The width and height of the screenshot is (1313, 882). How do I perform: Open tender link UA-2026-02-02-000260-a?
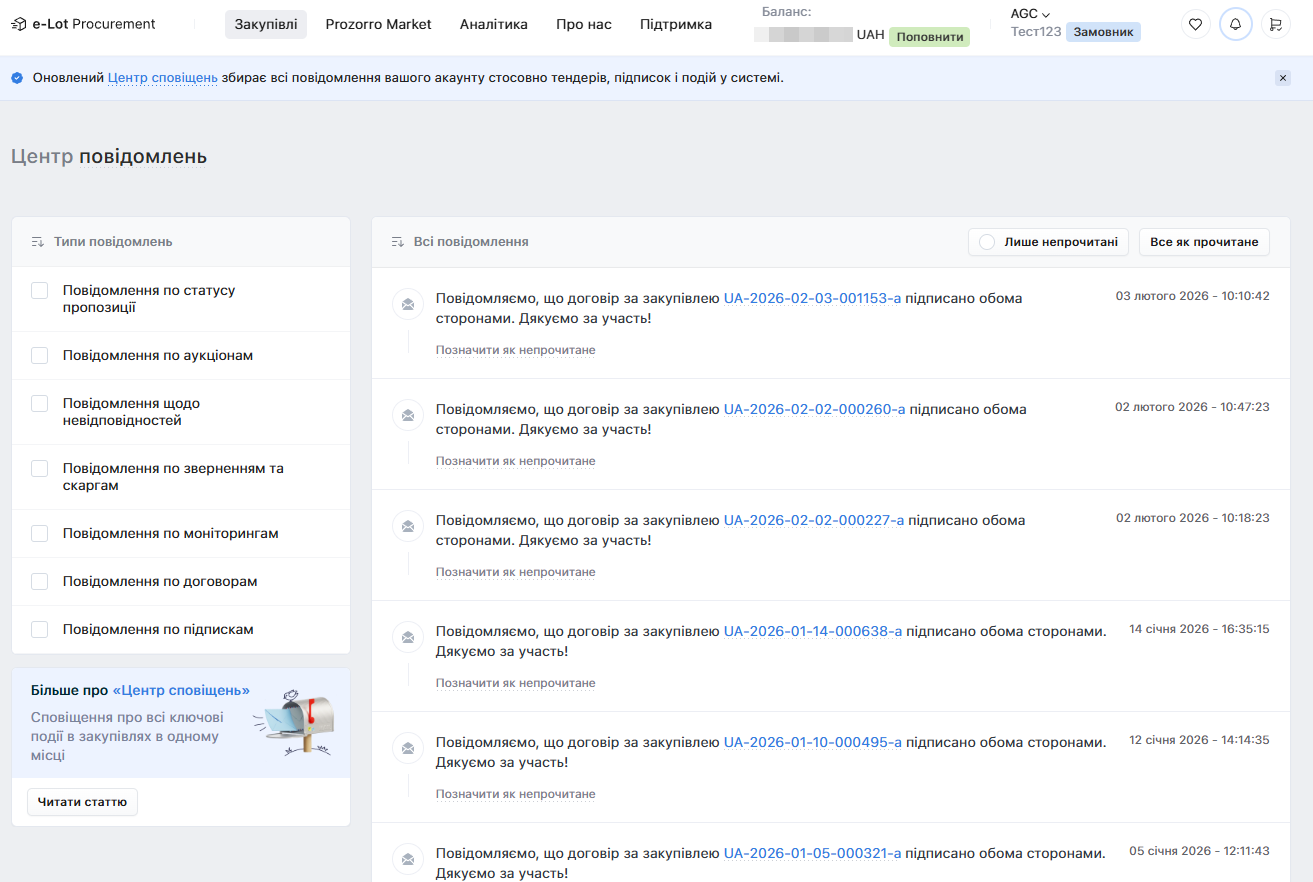[x=814, y=409]
